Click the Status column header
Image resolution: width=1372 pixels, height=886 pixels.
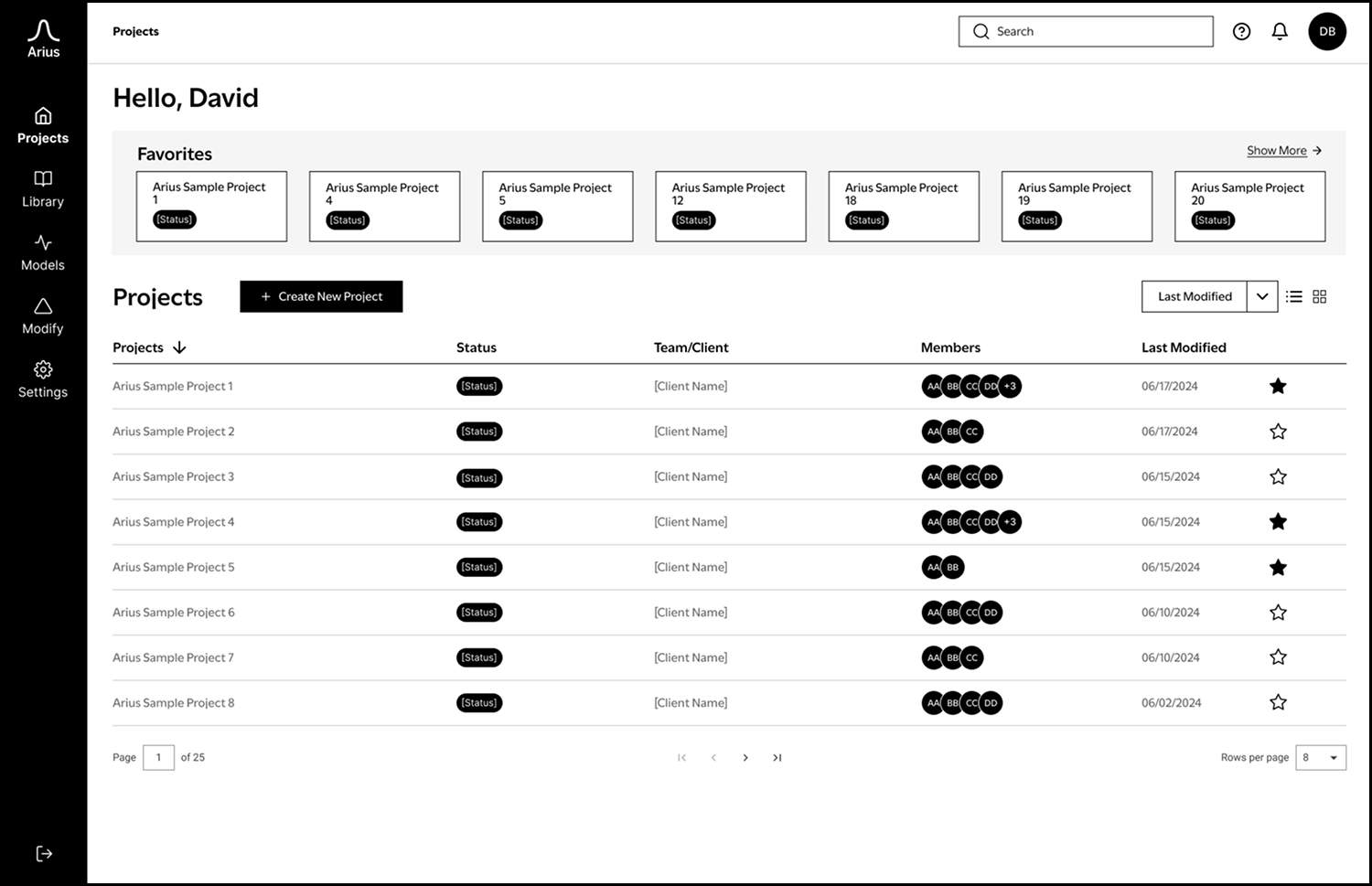477,347
